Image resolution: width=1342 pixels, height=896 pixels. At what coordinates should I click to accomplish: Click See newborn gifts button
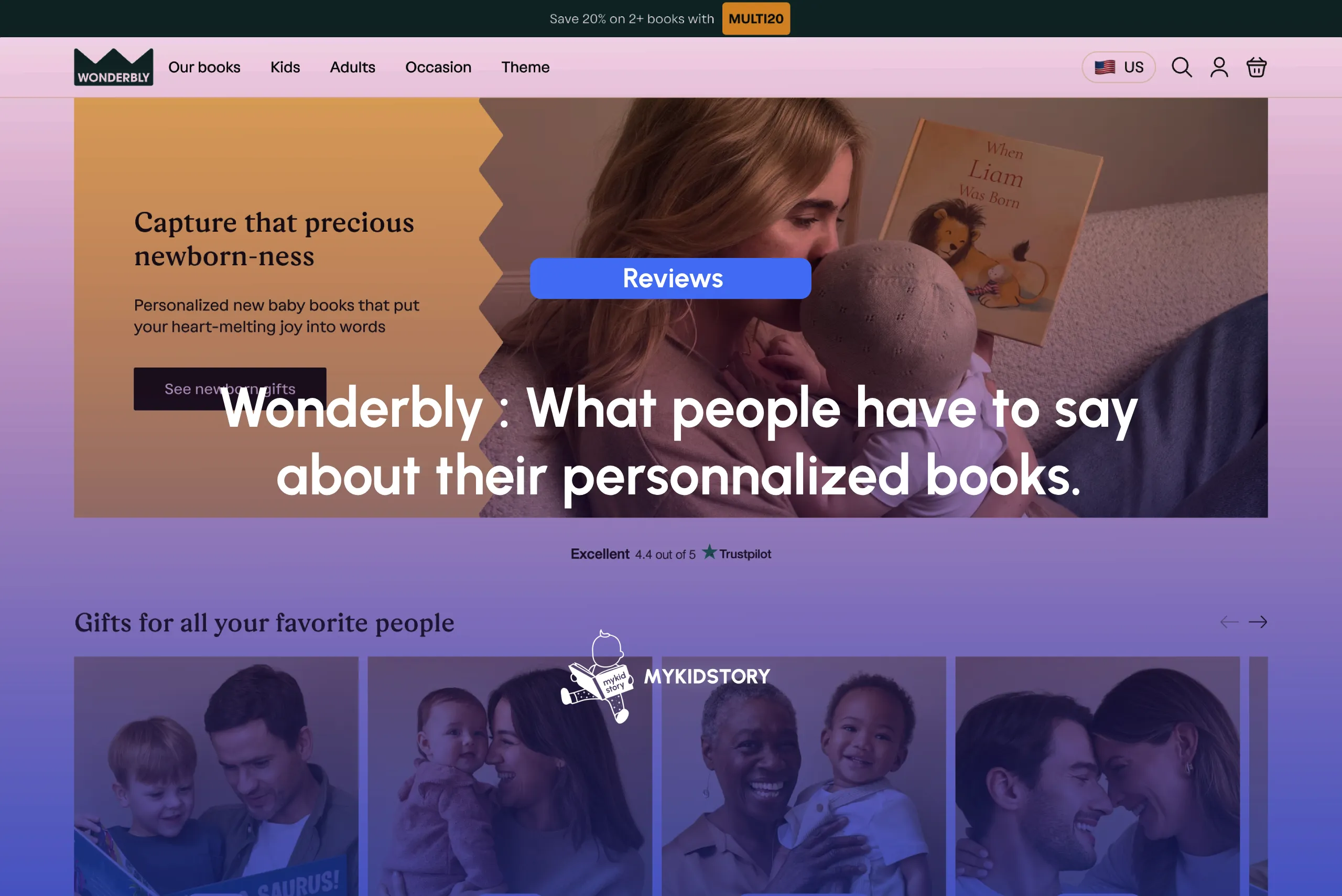(x=230, y=388)
